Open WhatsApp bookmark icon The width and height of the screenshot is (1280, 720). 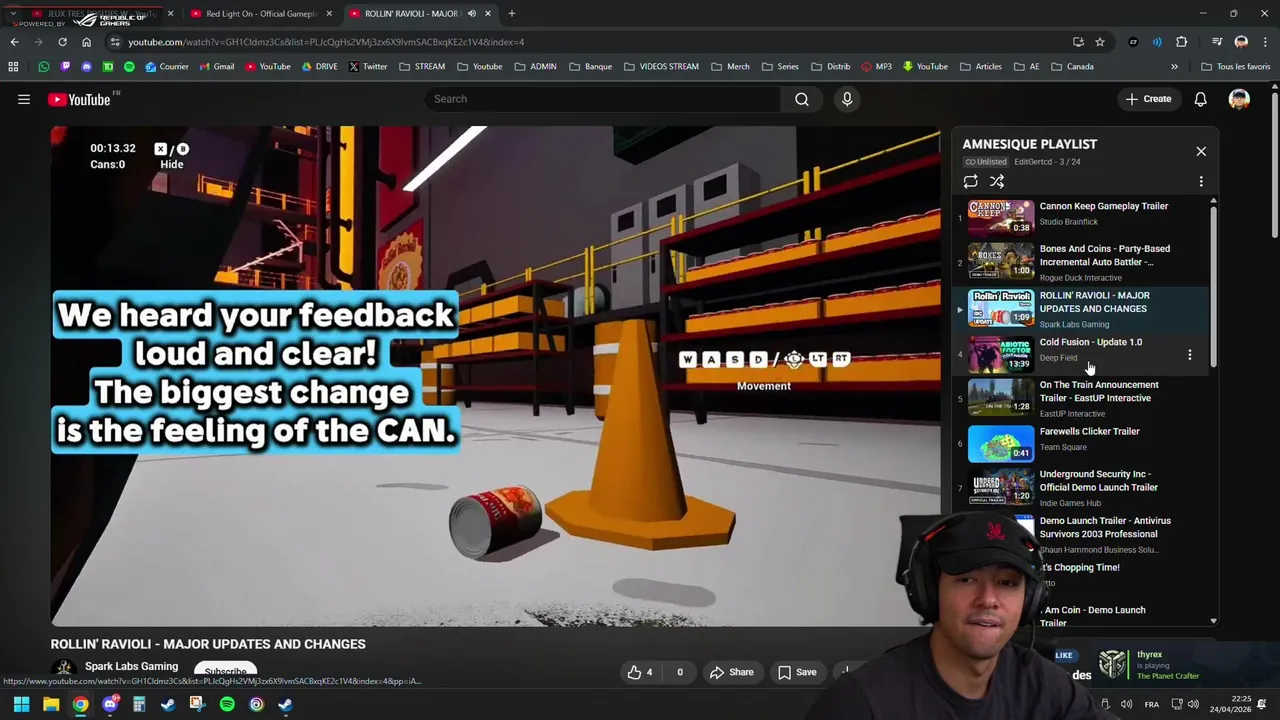click(x=43, y=67)
